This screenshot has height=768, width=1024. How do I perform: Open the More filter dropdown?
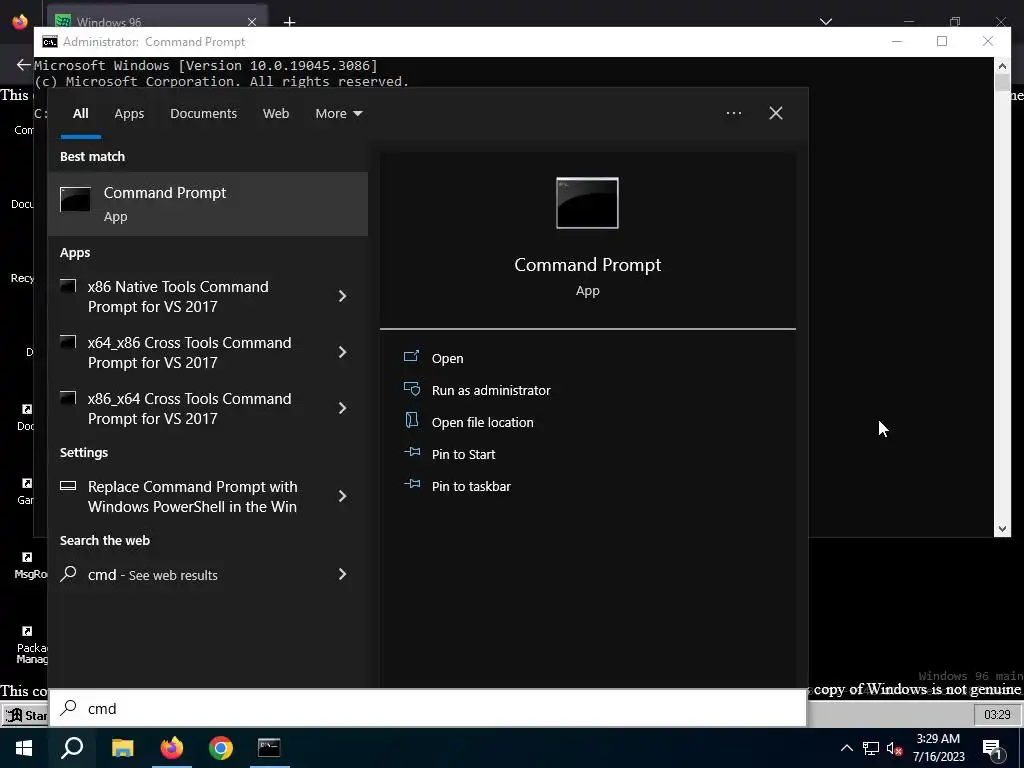pos(338,114)
